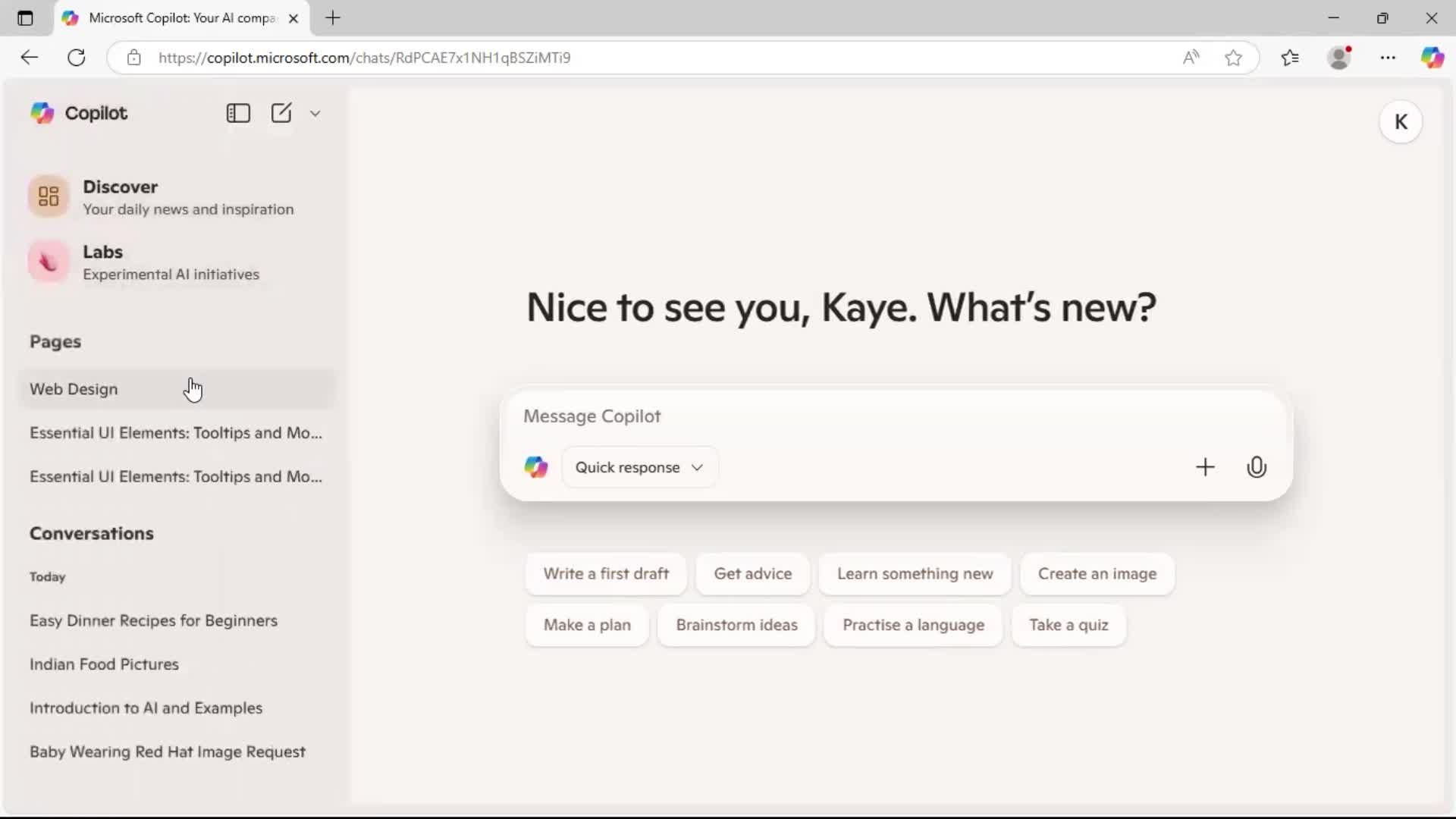1456x819 pixels.
Task: Click the Write a first draft suggestion
Action: pos(605,574)
